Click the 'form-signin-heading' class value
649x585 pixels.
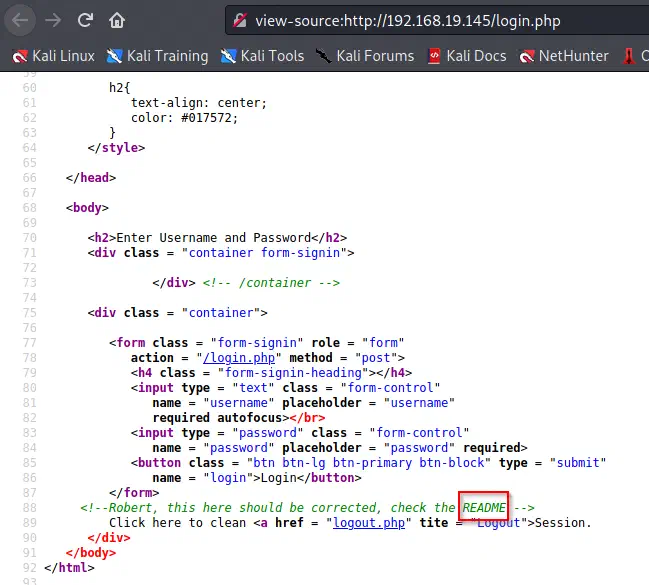(x=293, y=373)
